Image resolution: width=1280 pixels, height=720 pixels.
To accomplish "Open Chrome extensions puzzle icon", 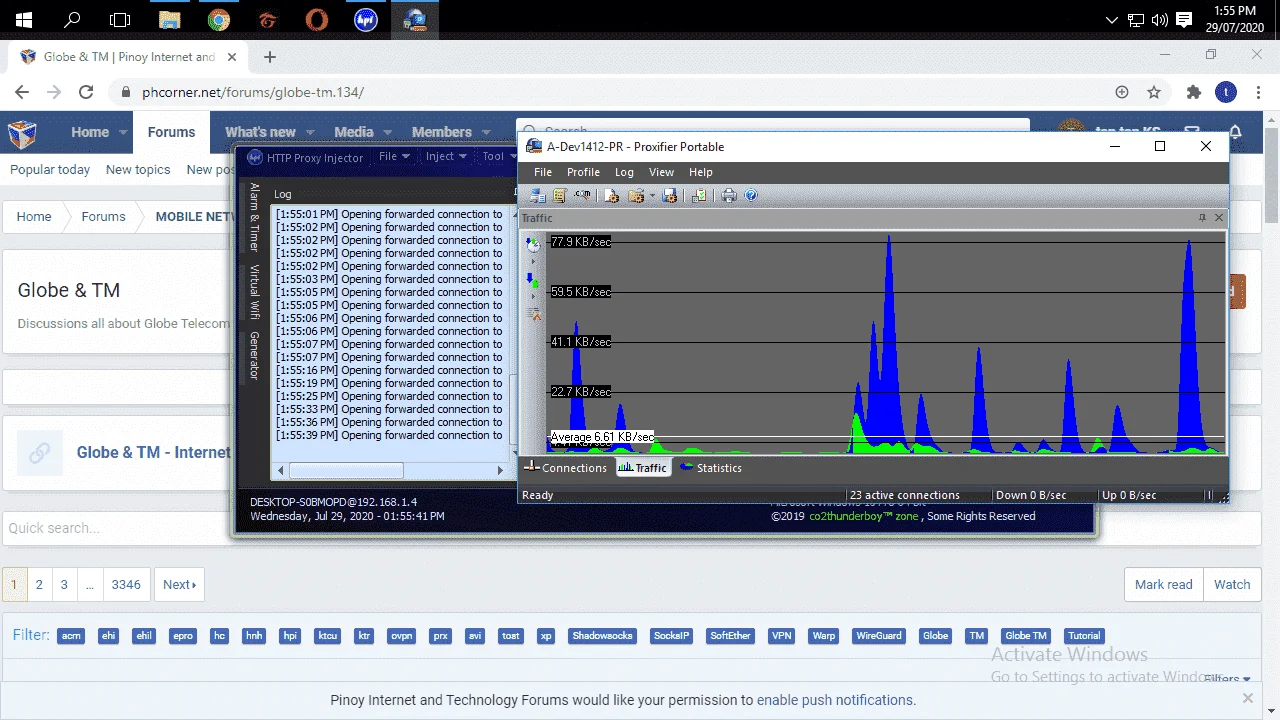I will [1193, 92].
